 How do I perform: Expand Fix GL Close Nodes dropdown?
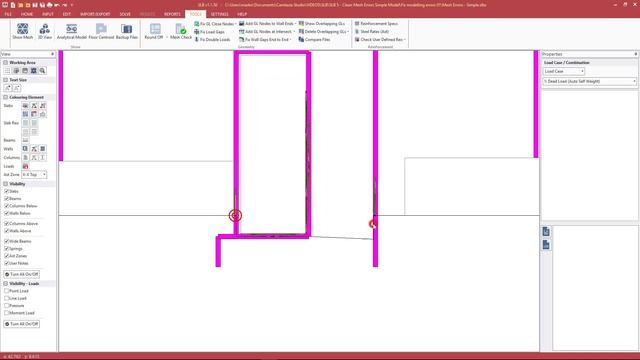236,24
